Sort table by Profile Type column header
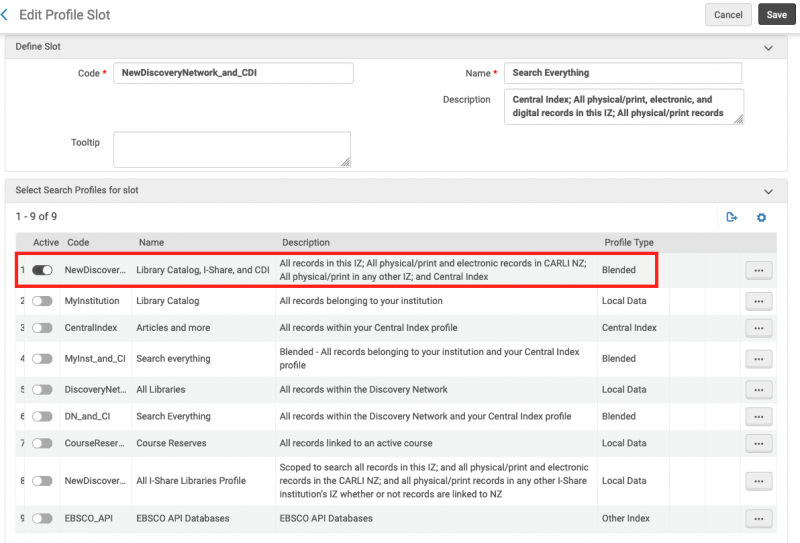 point(629,243)
